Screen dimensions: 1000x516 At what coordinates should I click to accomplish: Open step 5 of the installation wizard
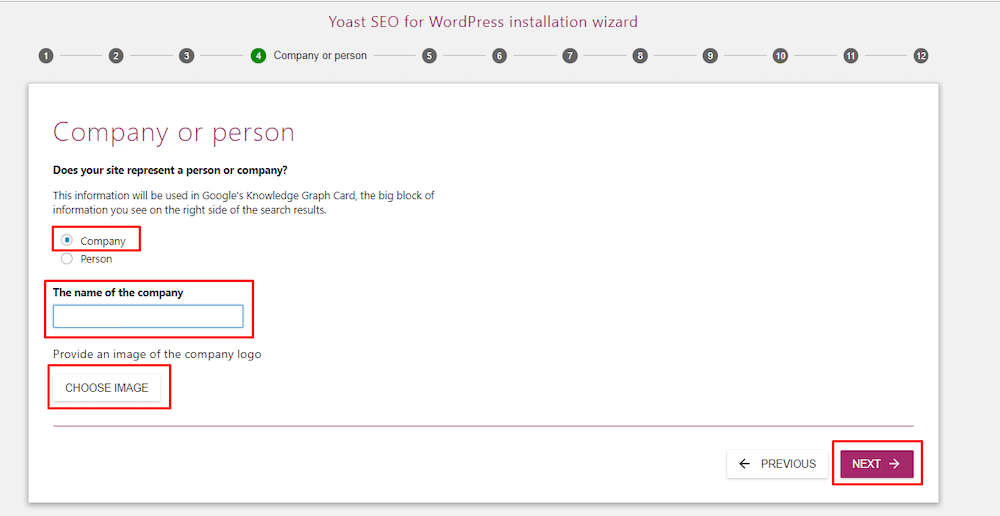coord(429,56)
